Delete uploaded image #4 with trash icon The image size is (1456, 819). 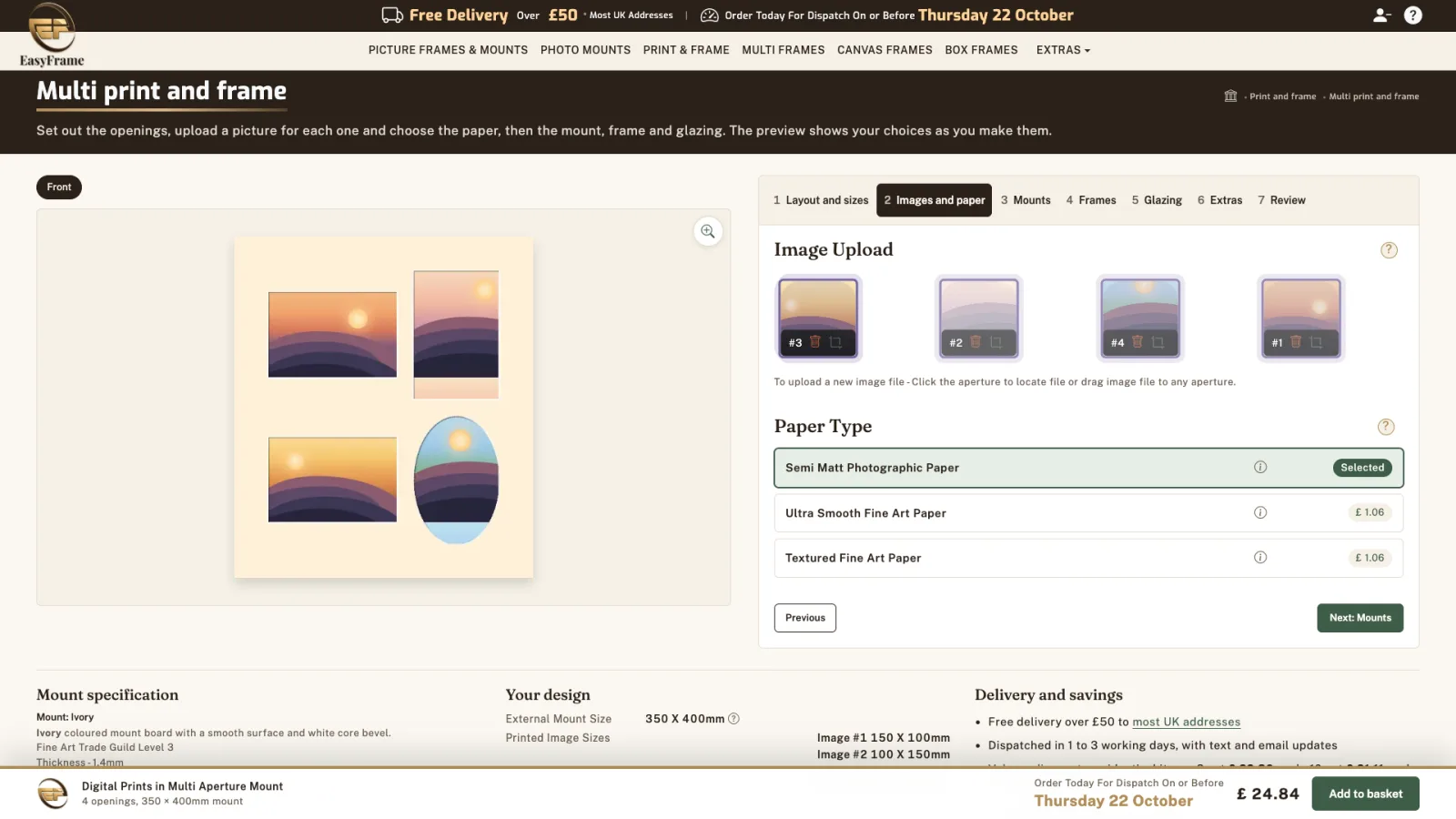pos(1137,342)
